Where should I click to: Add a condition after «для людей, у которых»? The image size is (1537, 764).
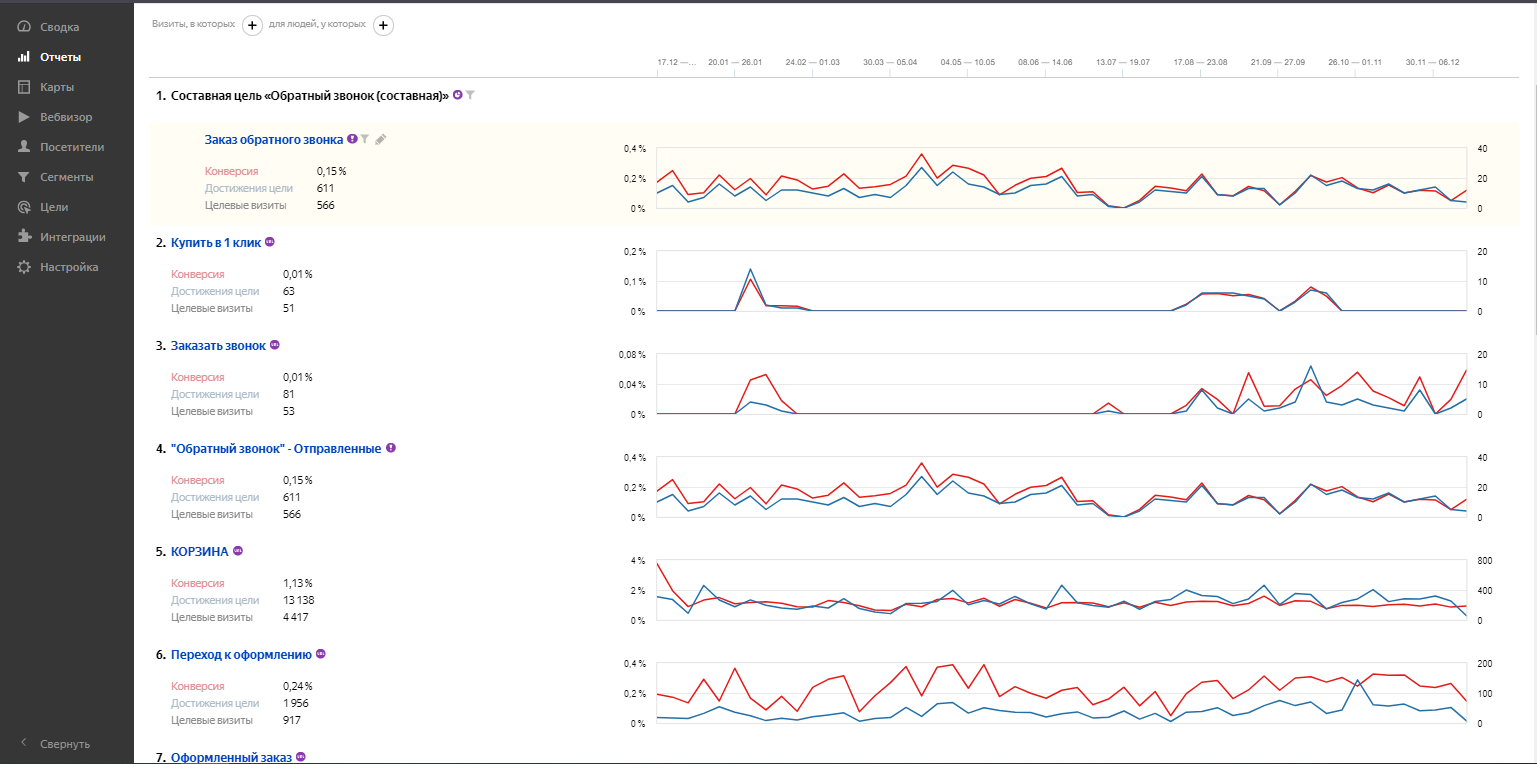(383, 26)
